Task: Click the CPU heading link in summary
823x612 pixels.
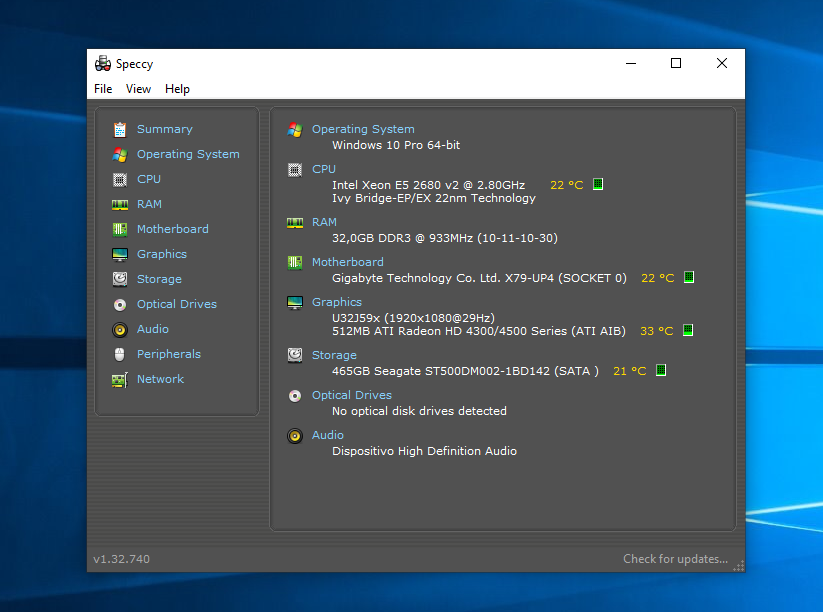Action: click(324, 169)
